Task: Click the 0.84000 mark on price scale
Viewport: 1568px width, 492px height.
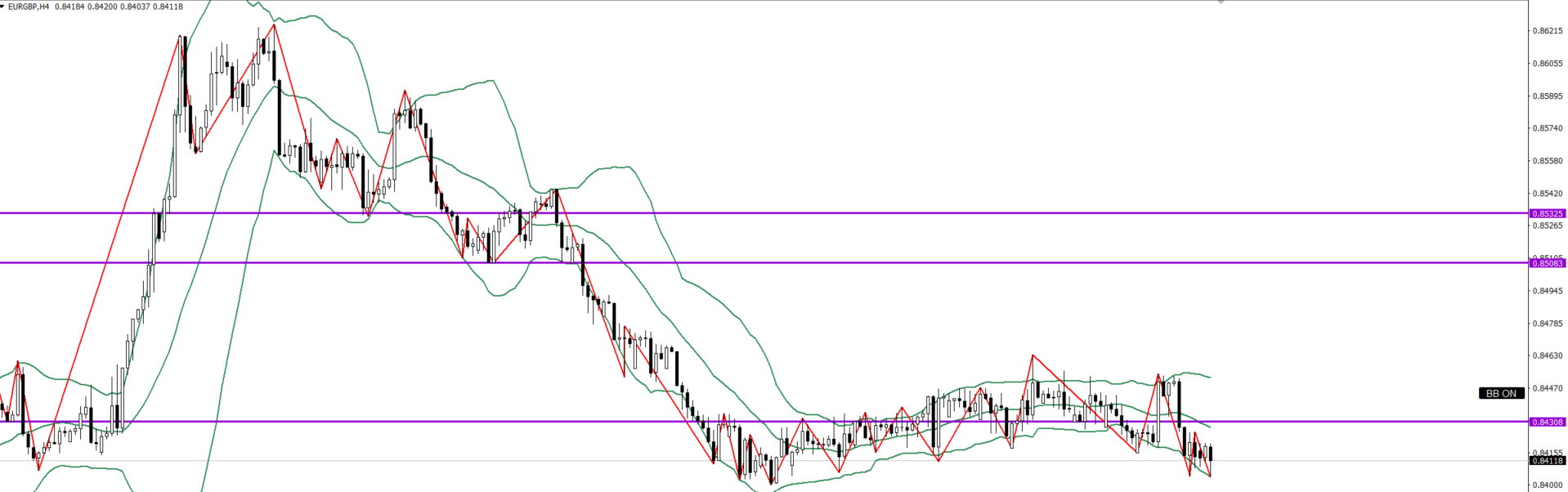Action: [x=1546, y=485]
